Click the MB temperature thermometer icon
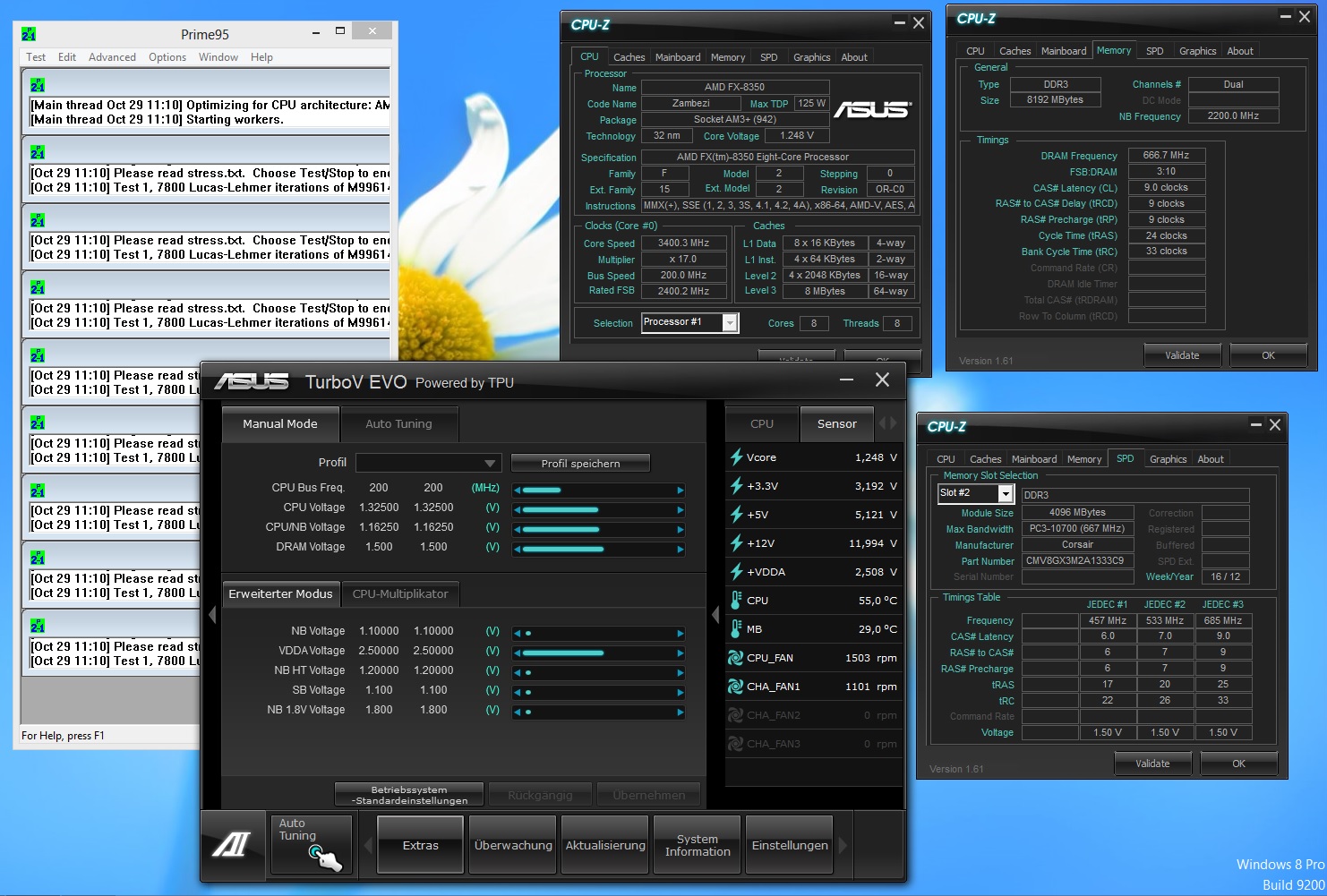Viewport: 1327px width, 896px height. coord(736,629)
